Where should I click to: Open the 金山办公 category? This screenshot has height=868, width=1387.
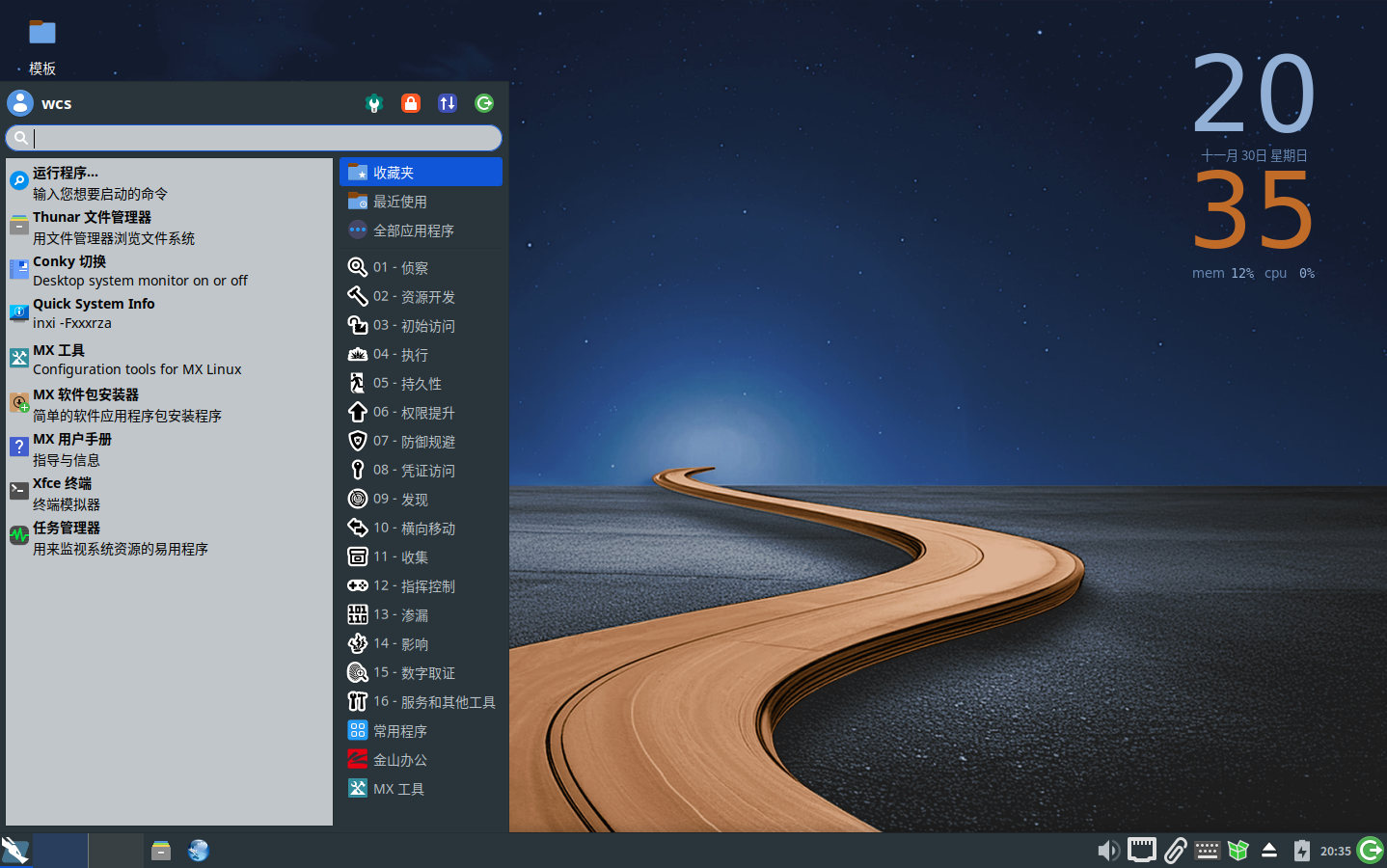(421, 759)
